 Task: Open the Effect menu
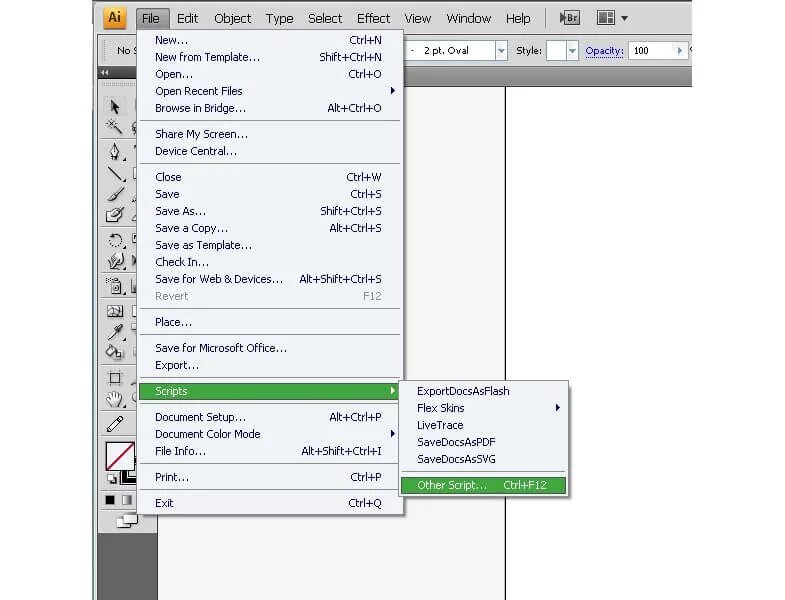[x=373, y=19]
